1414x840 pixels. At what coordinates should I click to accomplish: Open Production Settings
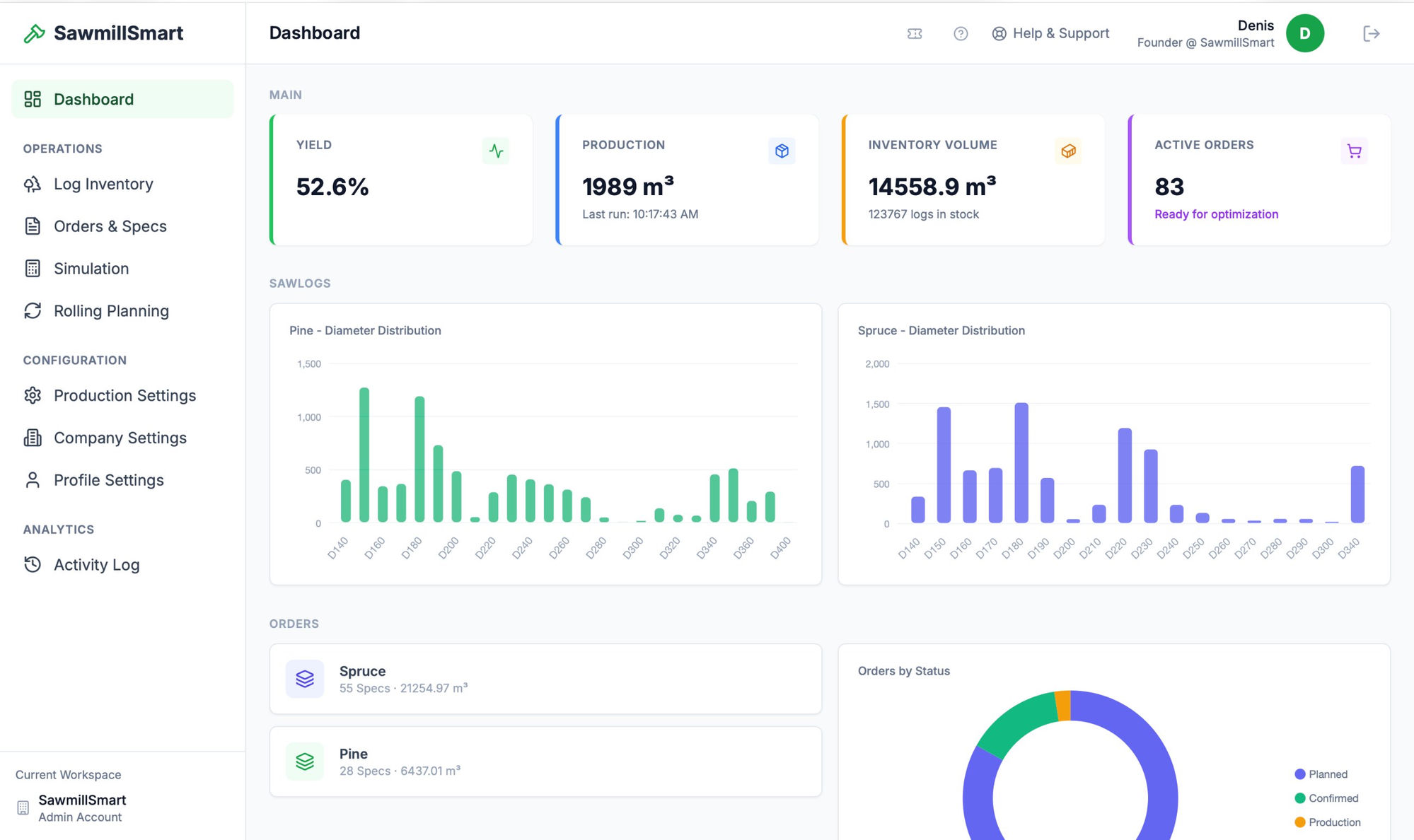coord(122,395)
